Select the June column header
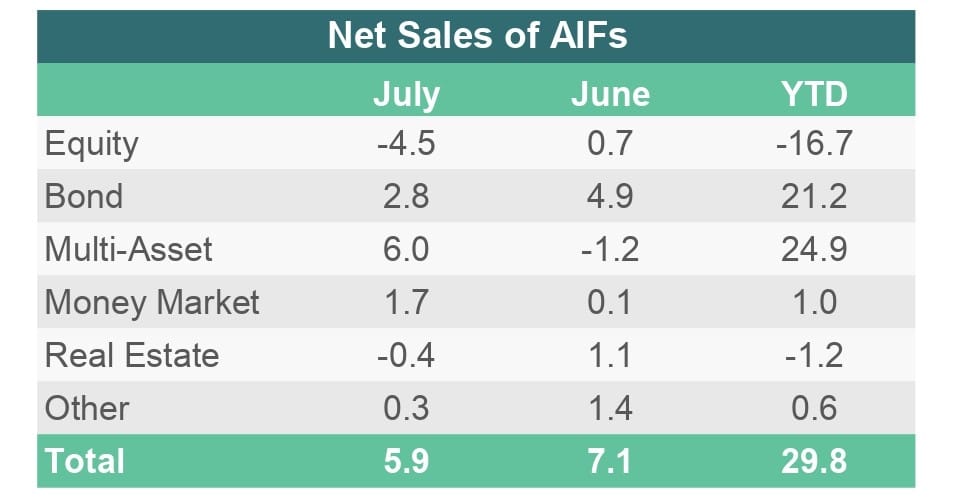 tap(610, 94)
